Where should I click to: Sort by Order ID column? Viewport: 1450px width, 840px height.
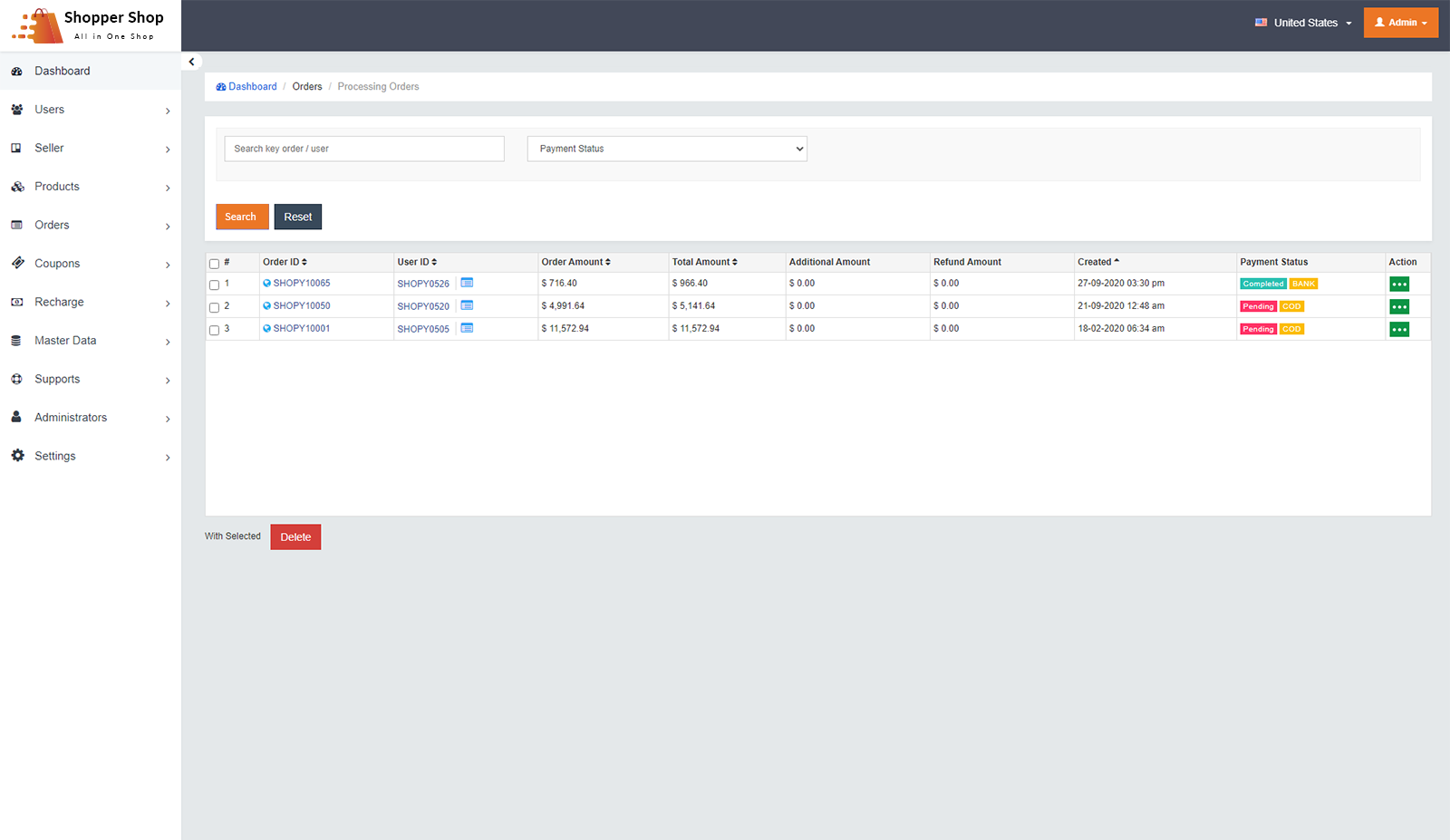285,262
